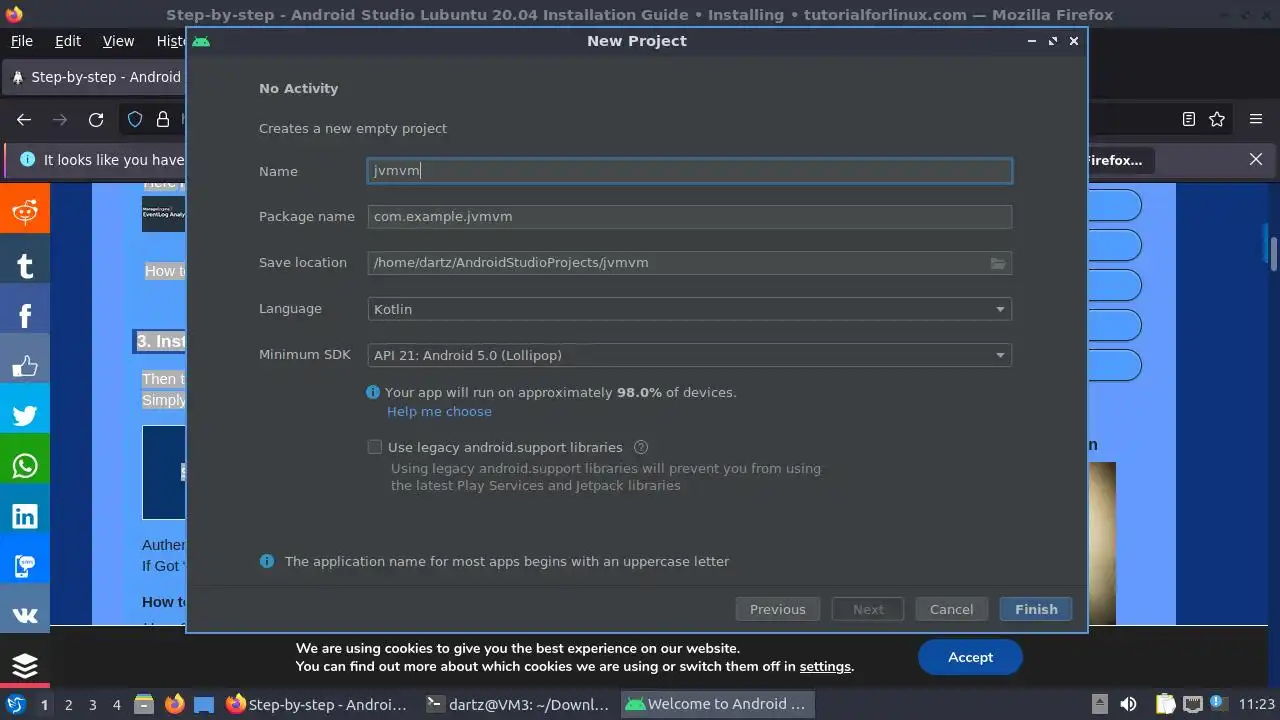Image resolution: width=1280 pixels, height=720 pixels.
Task: Switch to workspace 3
Action: [x=92, y=704]
